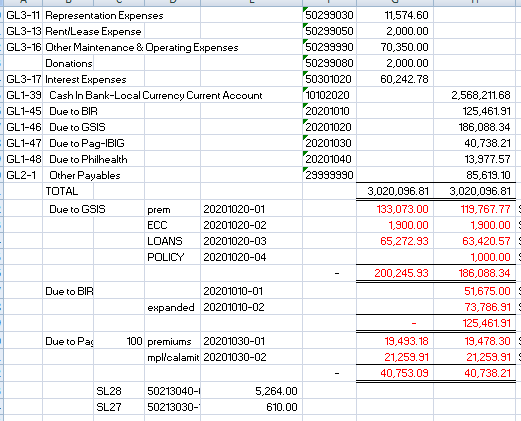Click the POLICY label cell
Screen dimensions: 521x421
pyautogui.click(x=172, y=257)
